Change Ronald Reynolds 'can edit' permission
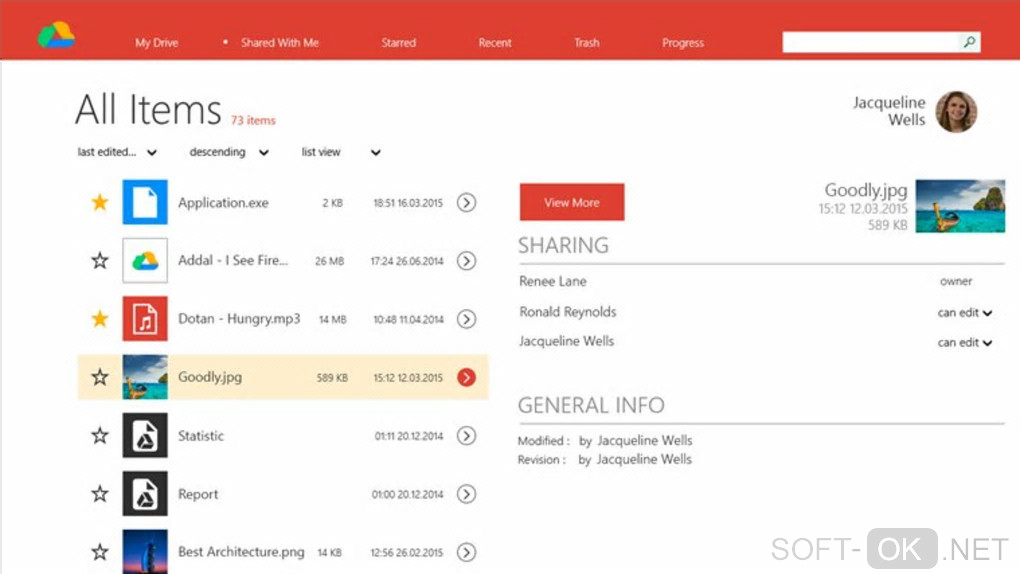Screen dimensions: 1020x574 point(965,313)
